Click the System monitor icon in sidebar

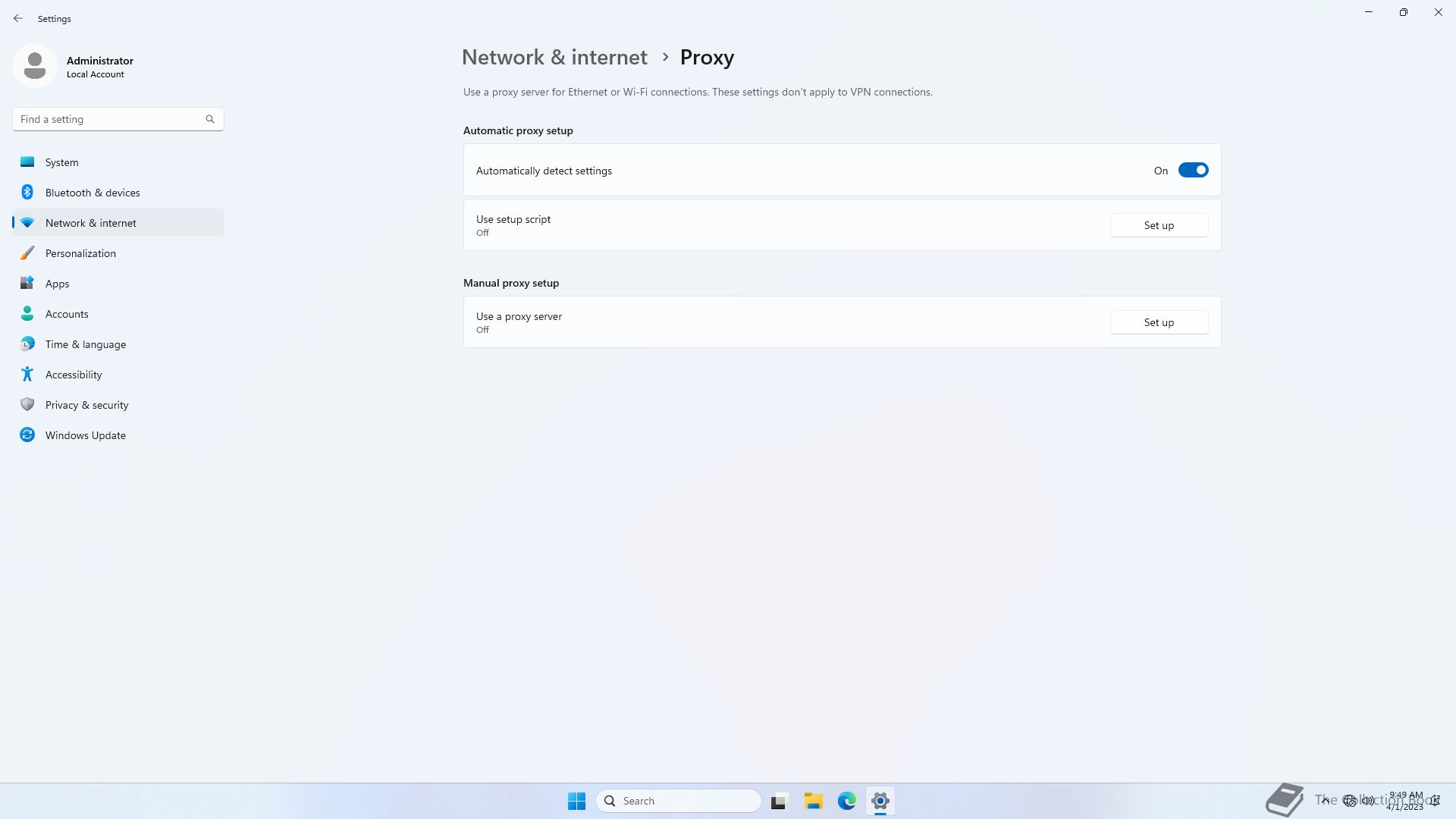(27, 162)
